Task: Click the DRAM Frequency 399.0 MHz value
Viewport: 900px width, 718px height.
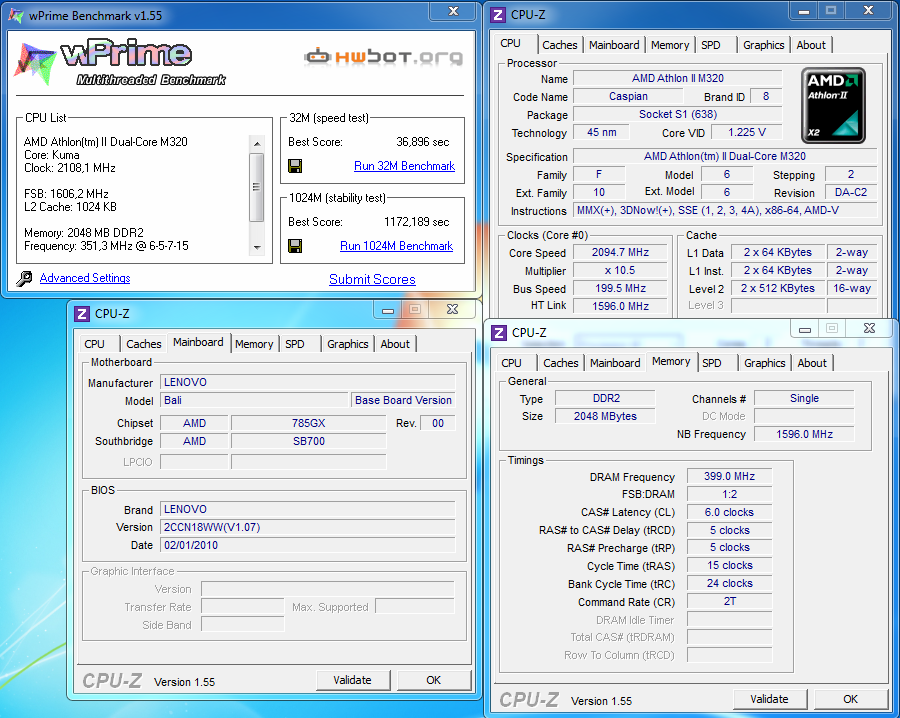Action: coord(730,476)
